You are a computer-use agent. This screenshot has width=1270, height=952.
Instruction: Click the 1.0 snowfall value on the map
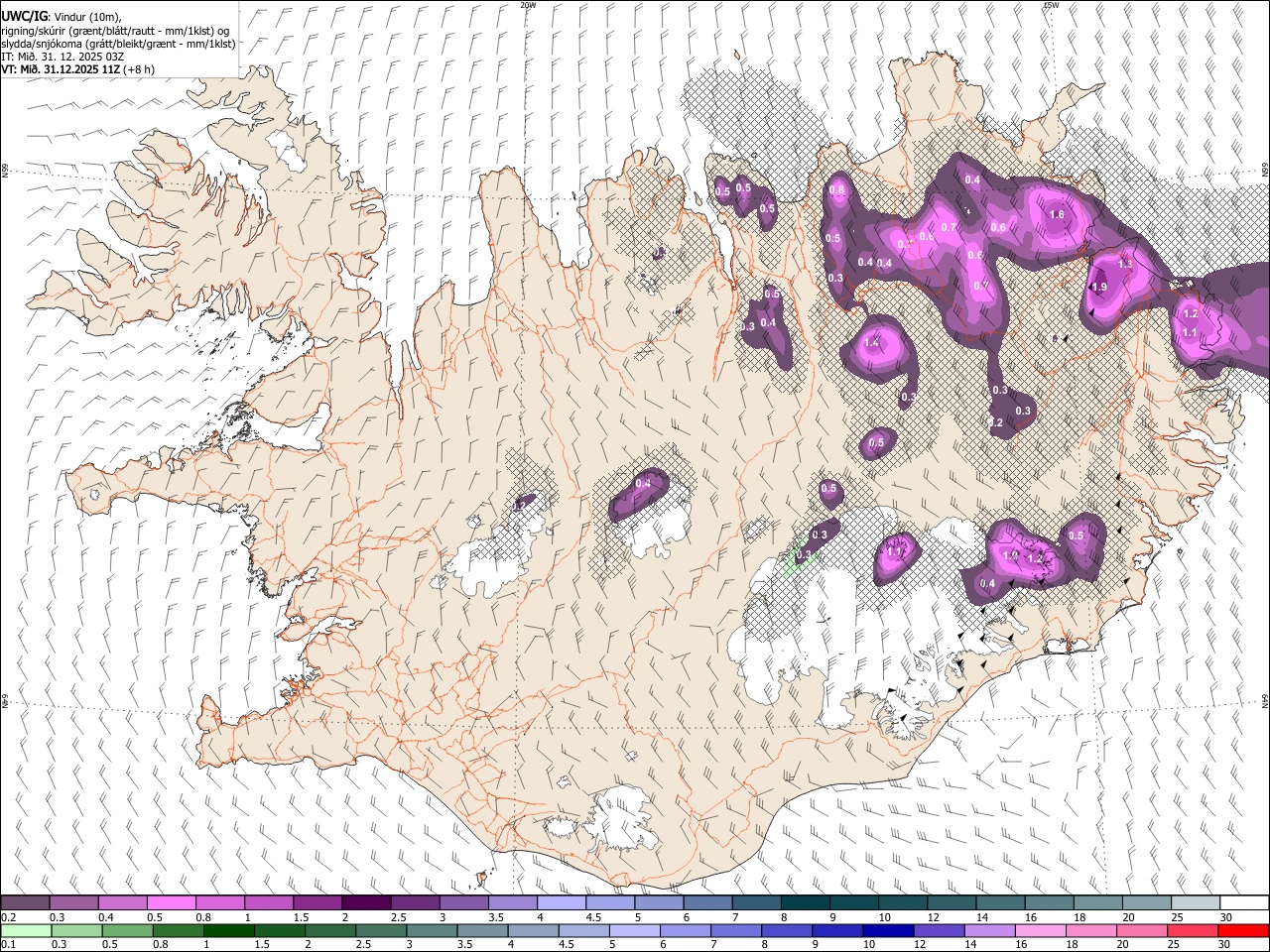pos(1011,555)
